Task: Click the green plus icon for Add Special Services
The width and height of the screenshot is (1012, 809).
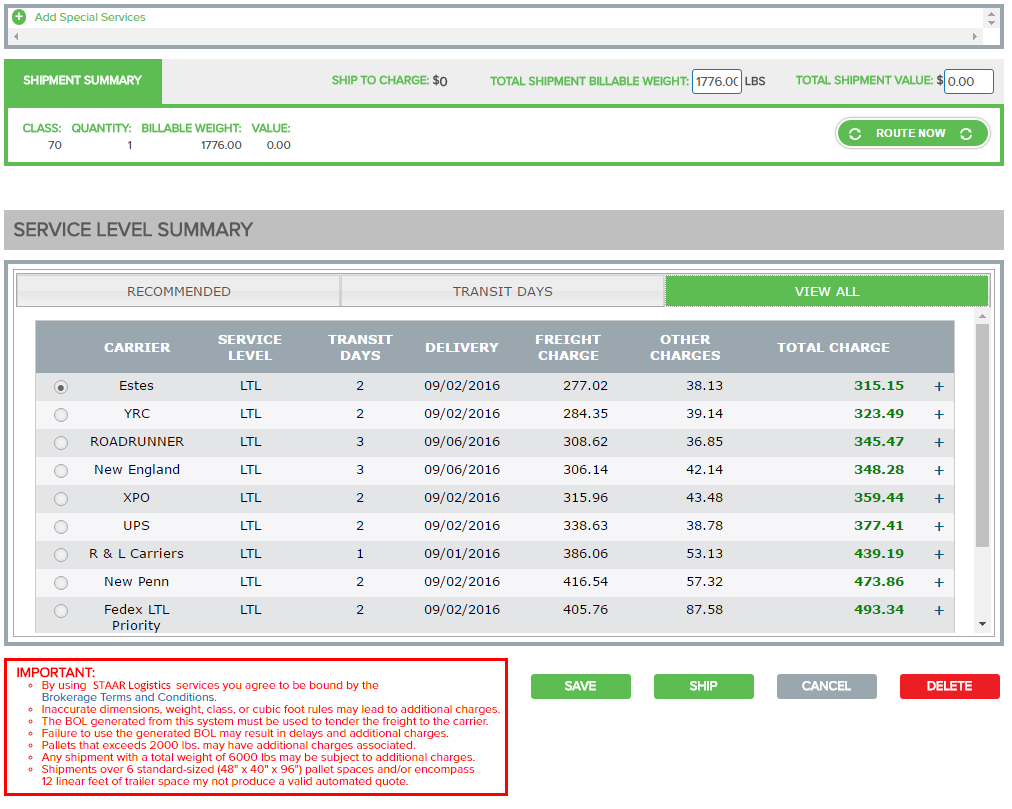Action: (x=19, y=17)
